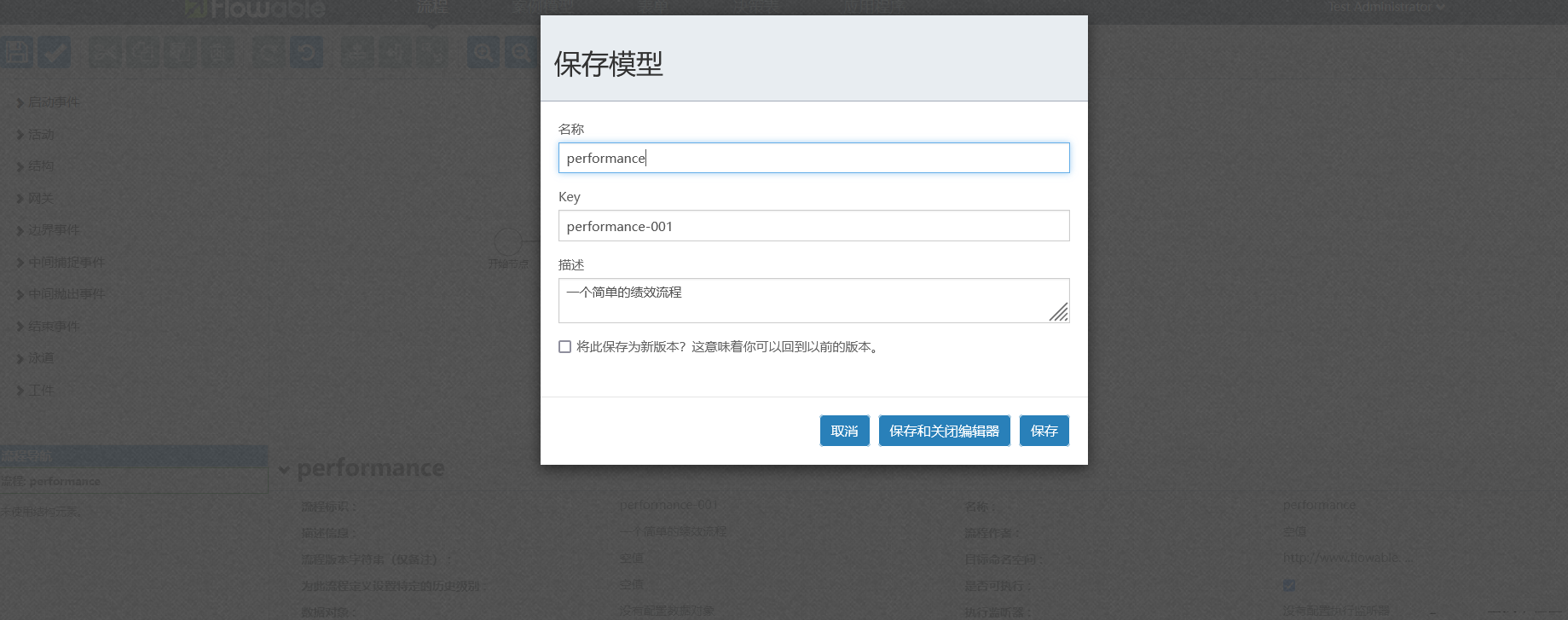The height and width of the screenshot is (620, 1568).
Task: Click the Undo toolbar icon
Action: pos(306,52)
